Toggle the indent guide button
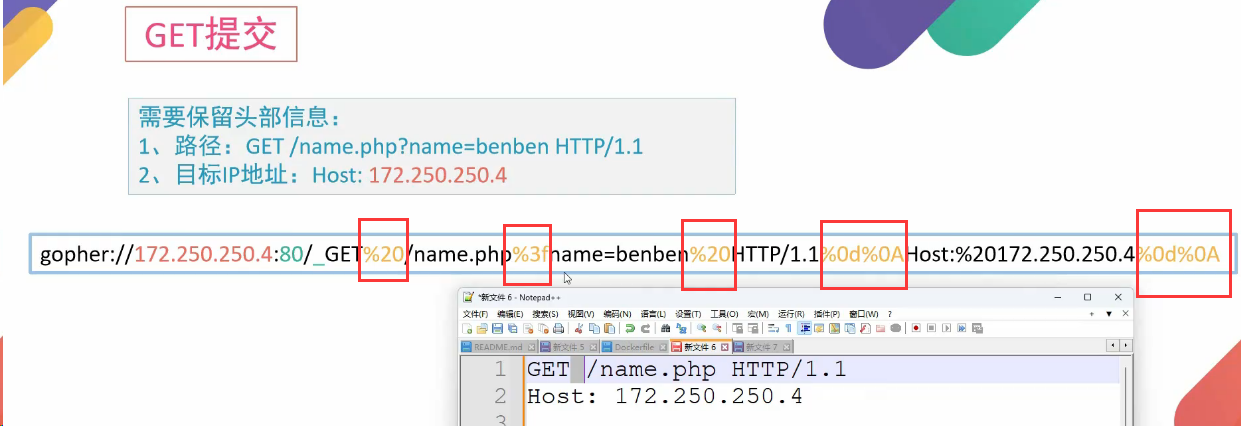This screenshot has width=1241, height=426. click(x=805, y=328)
